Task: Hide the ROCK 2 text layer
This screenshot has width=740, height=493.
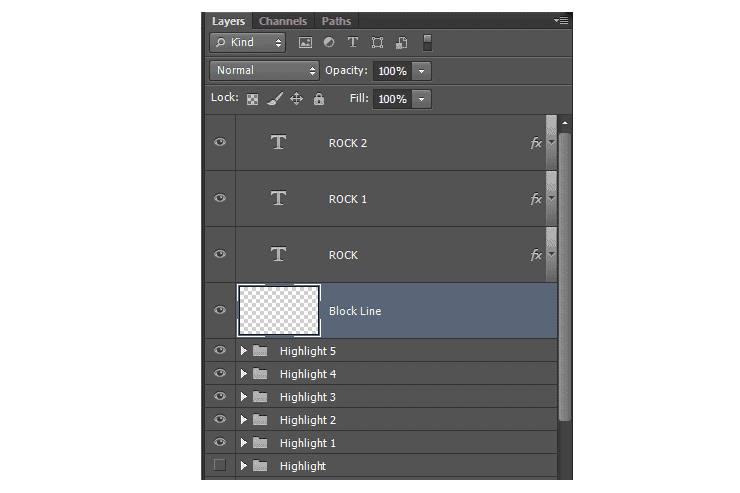Action: [220, 142]
